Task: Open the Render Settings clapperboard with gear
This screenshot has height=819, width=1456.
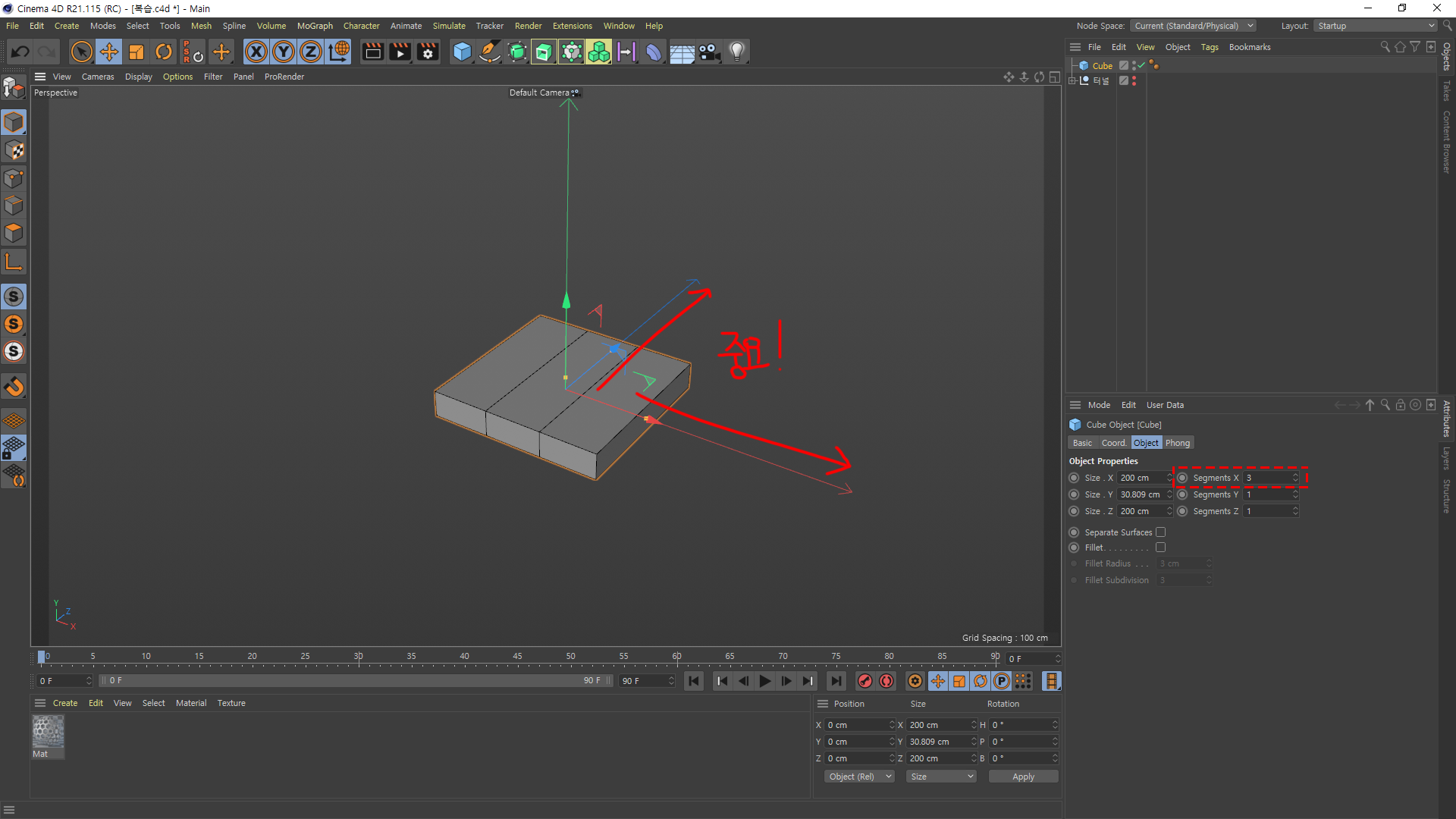Action: (x=428, y=52)
